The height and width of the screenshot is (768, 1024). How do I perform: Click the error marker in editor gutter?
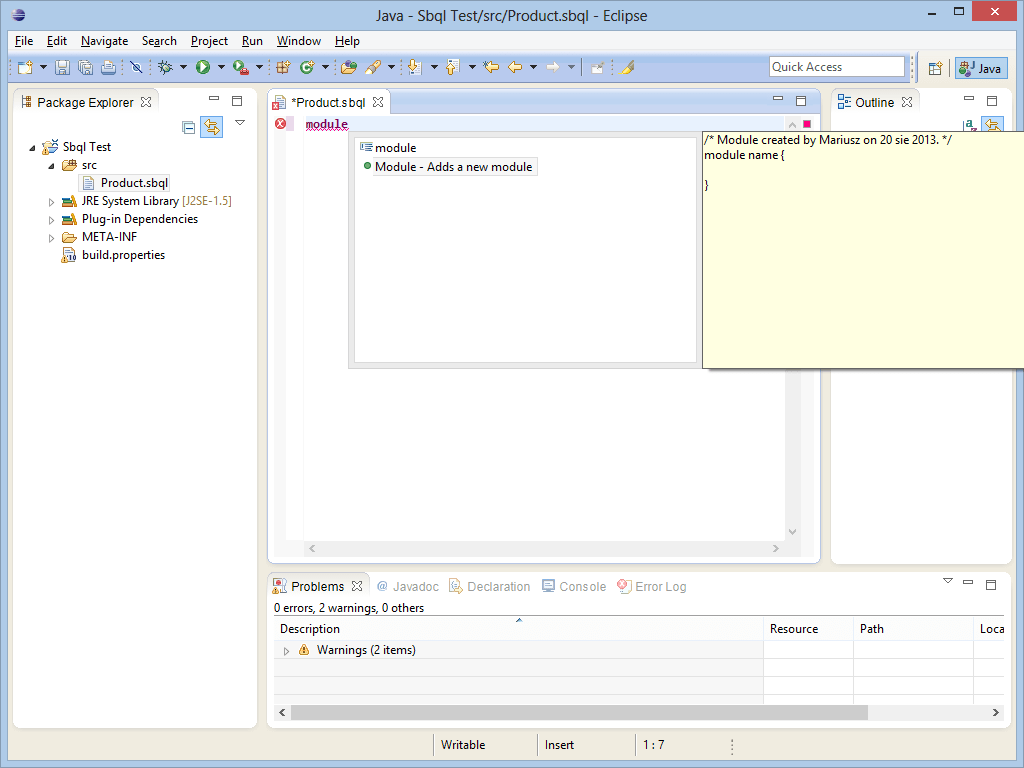(280, 123)
